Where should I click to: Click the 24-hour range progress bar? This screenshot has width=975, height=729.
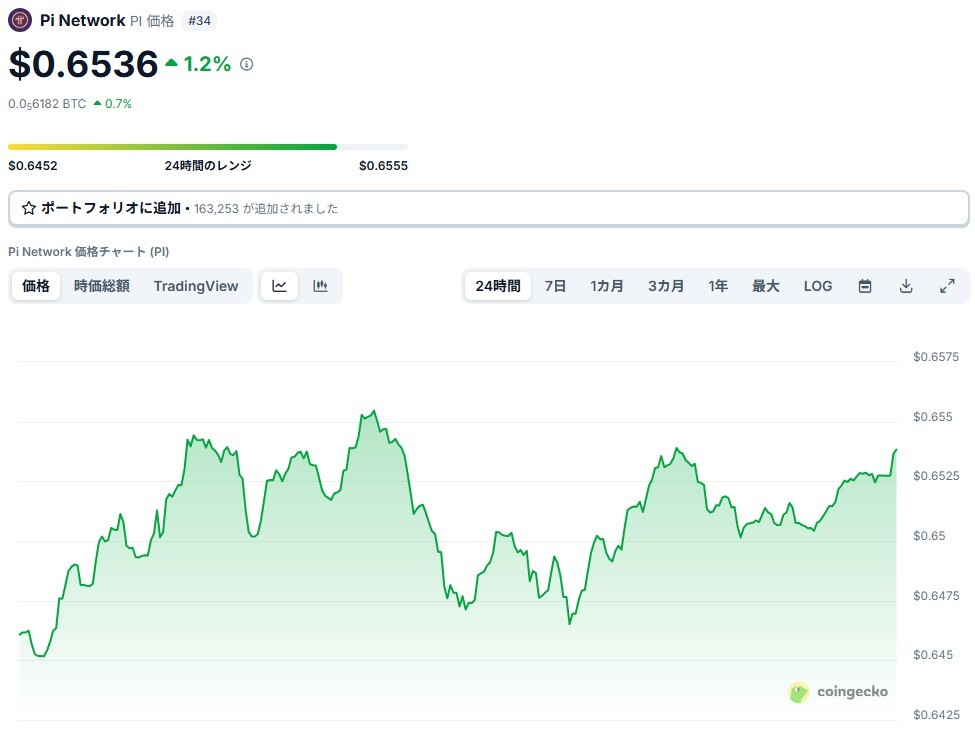pyautogui.click(x=208, y=147)
